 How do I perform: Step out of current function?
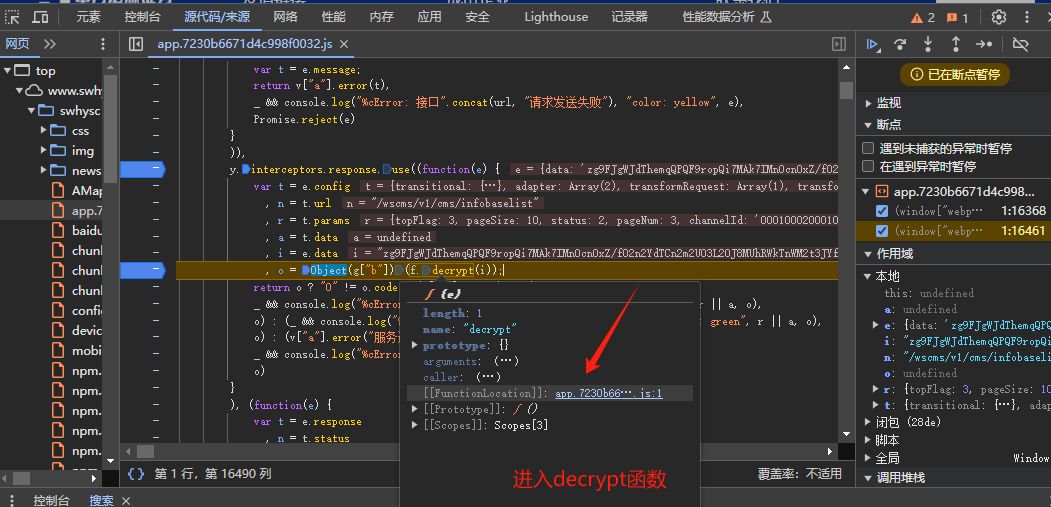click(x=956, y=44)
